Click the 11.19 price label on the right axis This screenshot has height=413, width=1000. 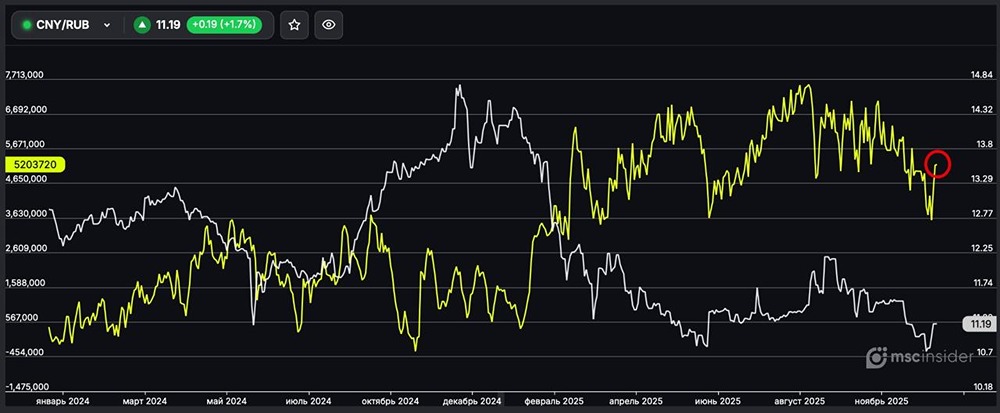pyautogui.click(x=979, y=324)
